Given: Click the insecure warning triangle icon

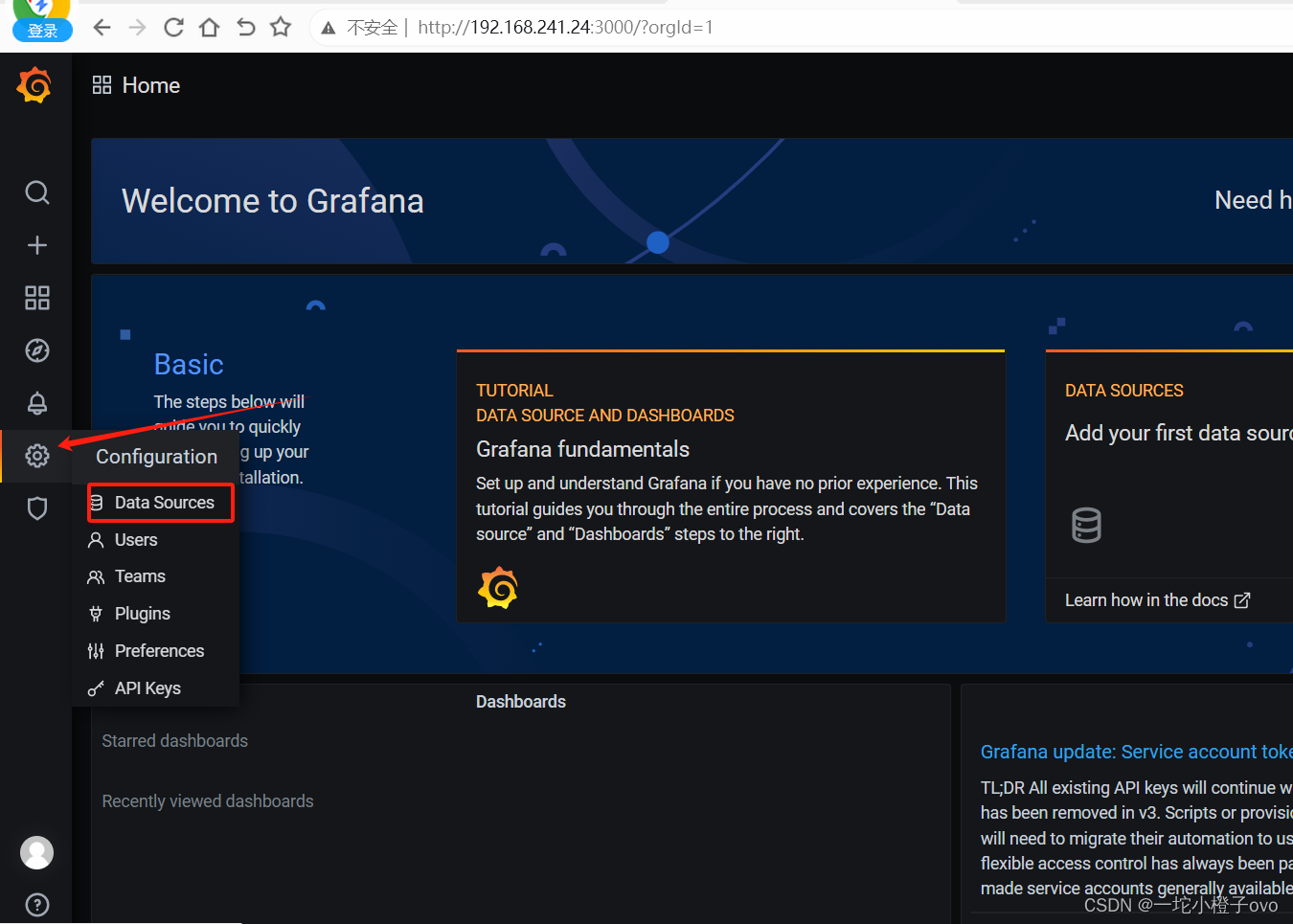Looking at the screenshot, I should [329, 28].
